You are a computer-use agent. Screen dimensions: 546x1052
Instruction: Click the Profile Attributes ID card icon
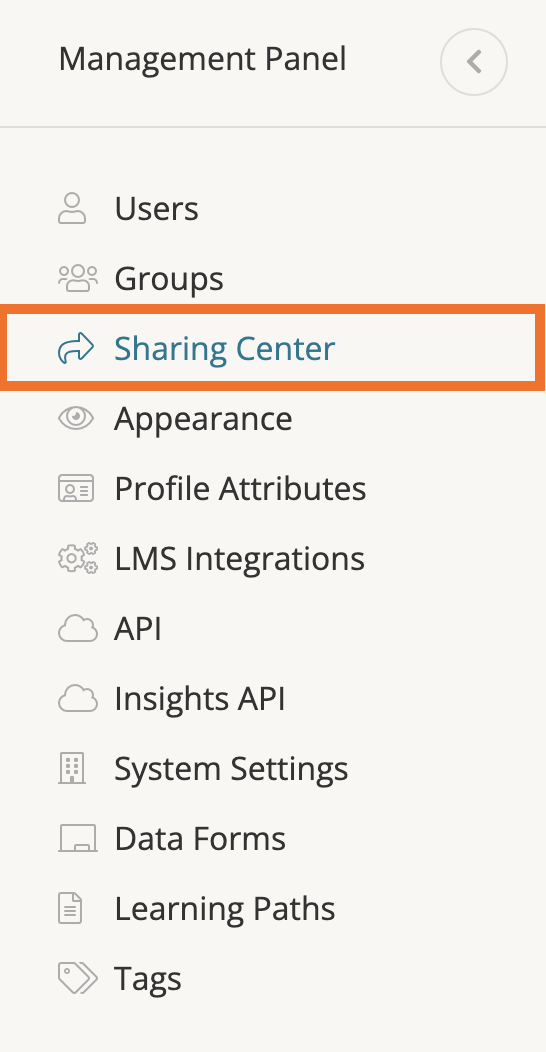pos(76,488)
